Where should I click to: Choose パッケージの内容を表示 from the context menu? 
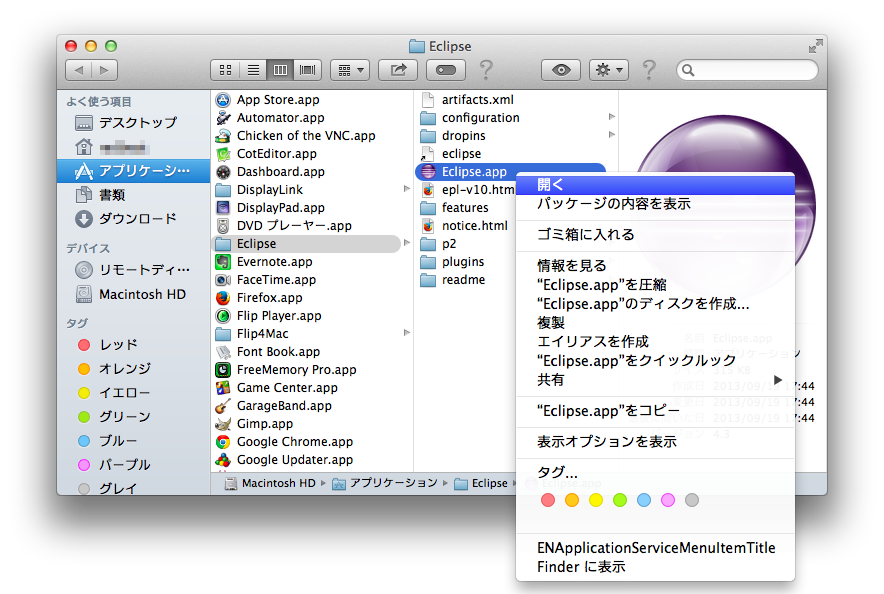[656, 204]
